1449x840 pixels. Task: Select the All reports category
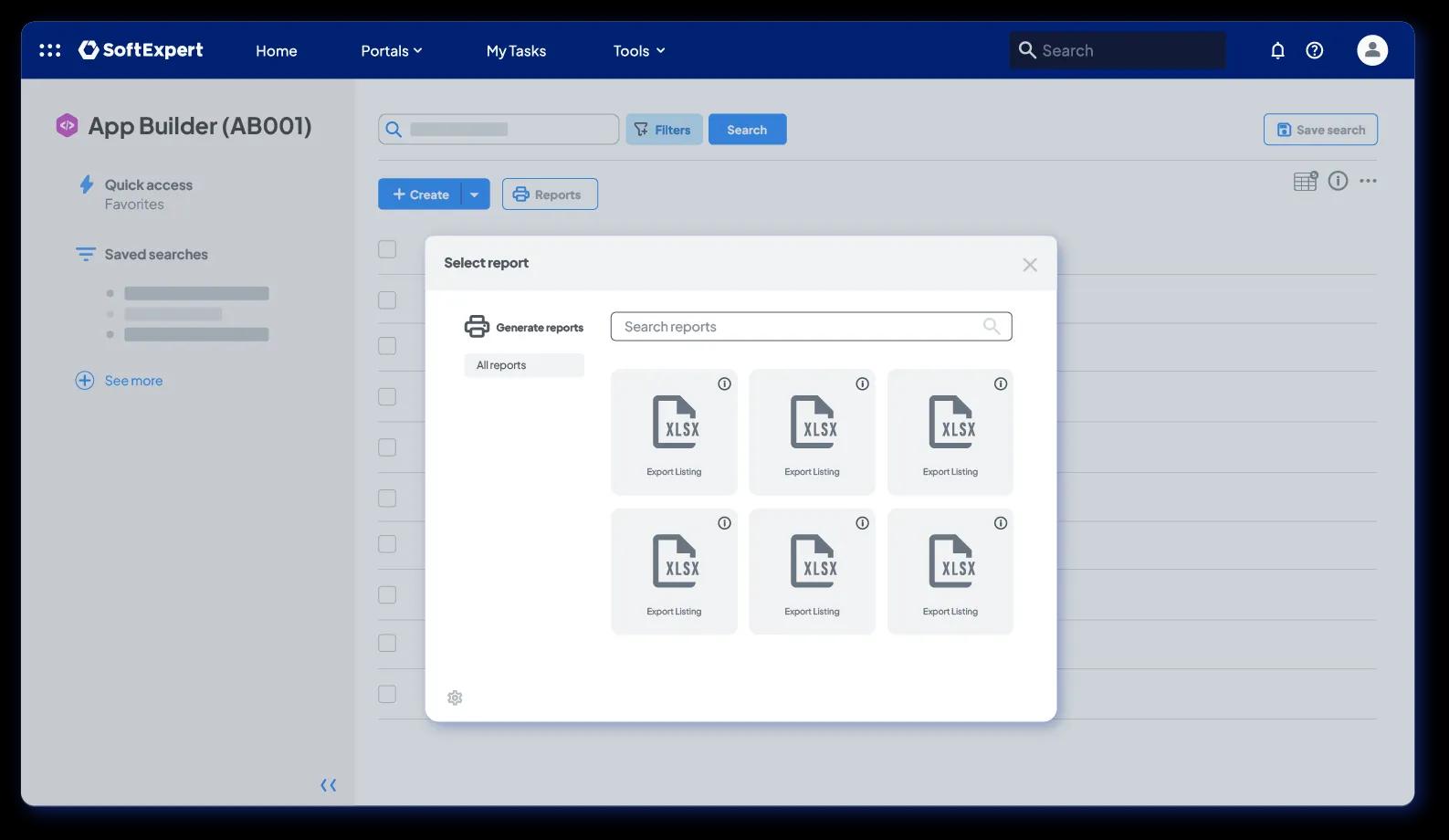click(524, 365)
